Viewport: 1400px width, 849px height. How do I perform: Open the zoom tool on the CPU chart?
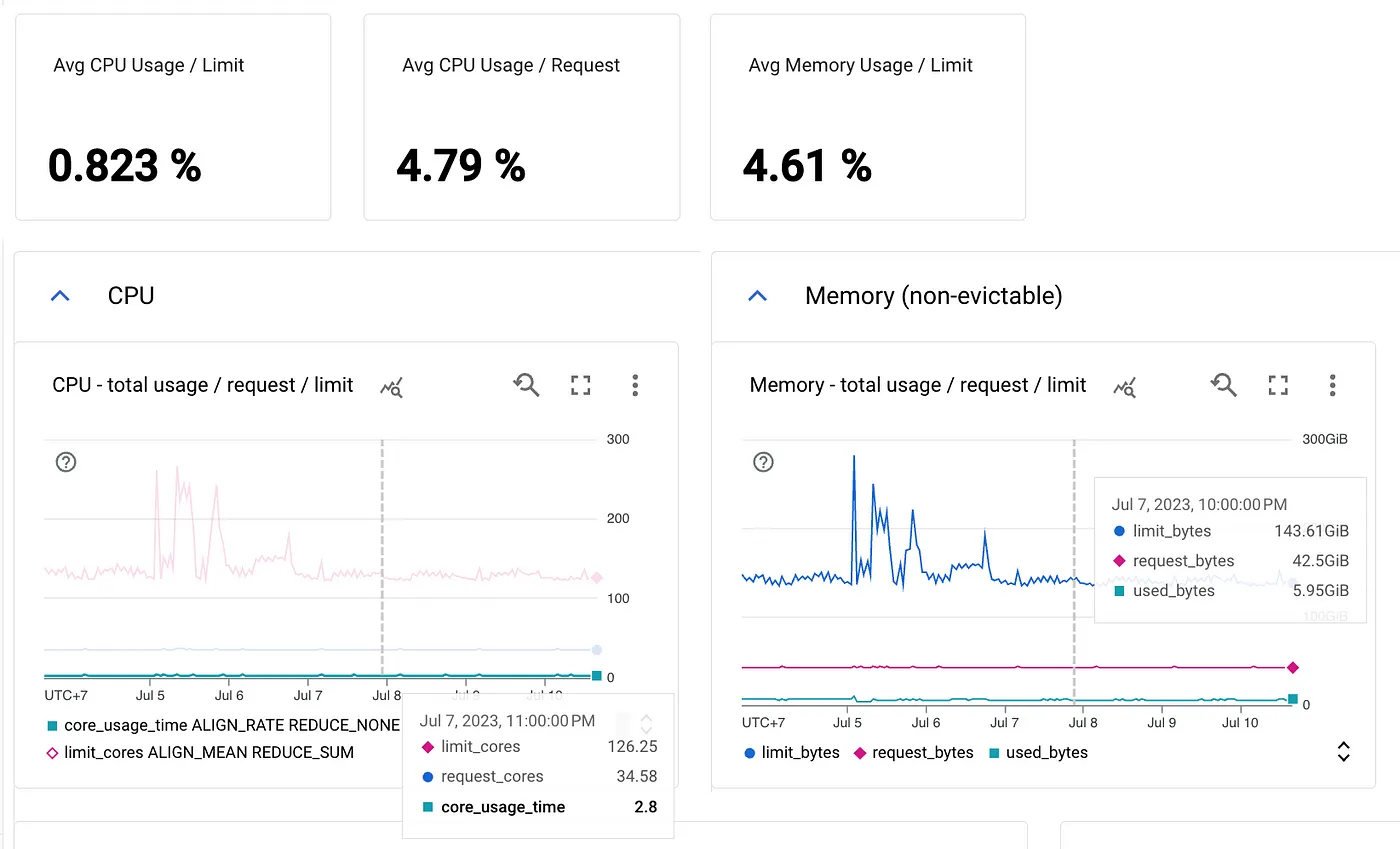tap(526, 385)
